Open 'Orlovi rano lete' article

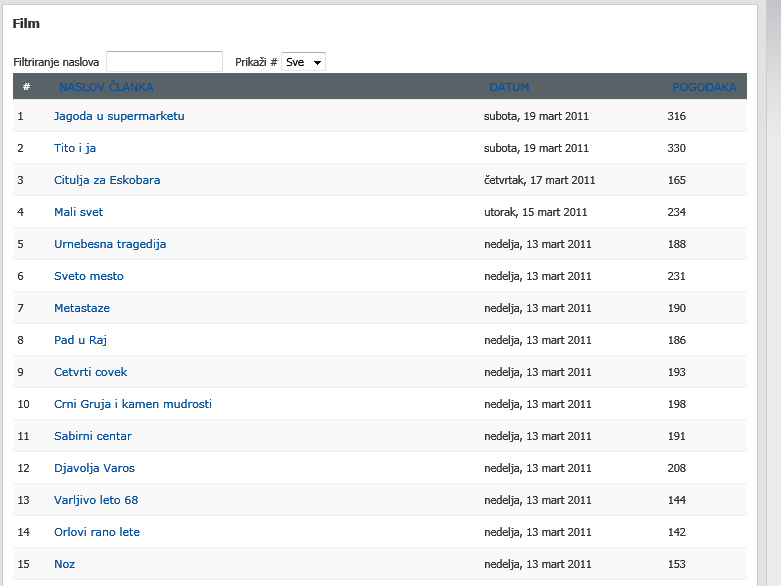(x=97, y=532)
